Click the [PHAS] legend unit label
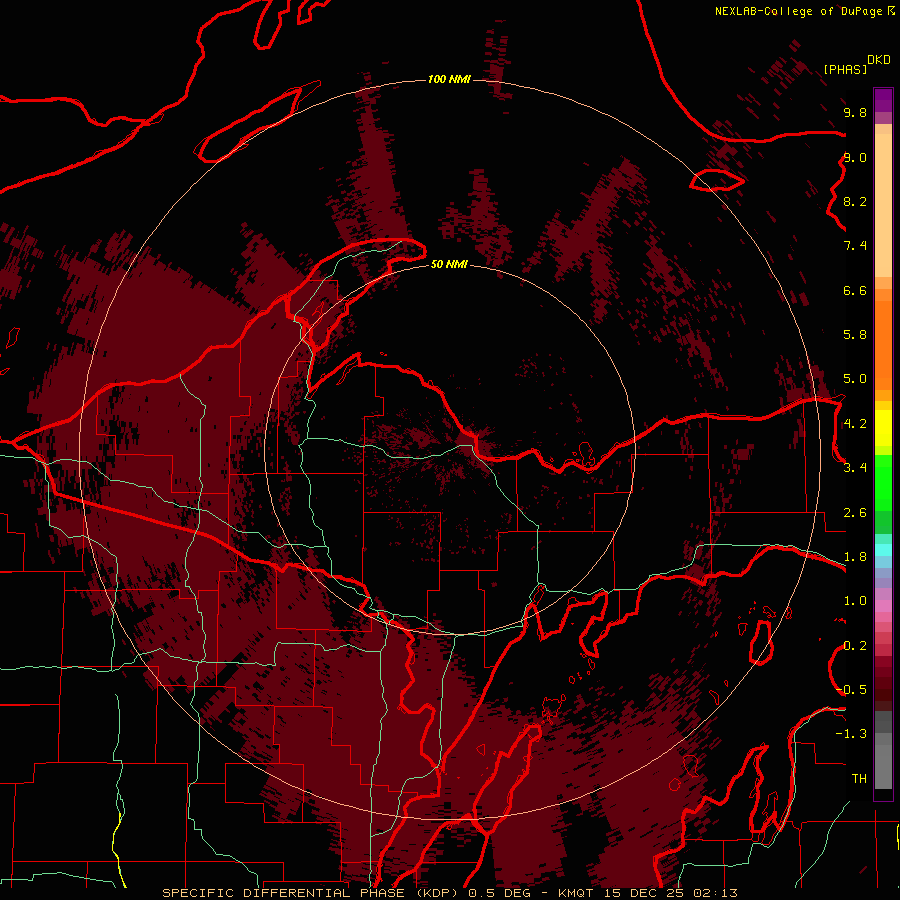The height and width of the screenshot is (900, 900). (x=845, y=69)
